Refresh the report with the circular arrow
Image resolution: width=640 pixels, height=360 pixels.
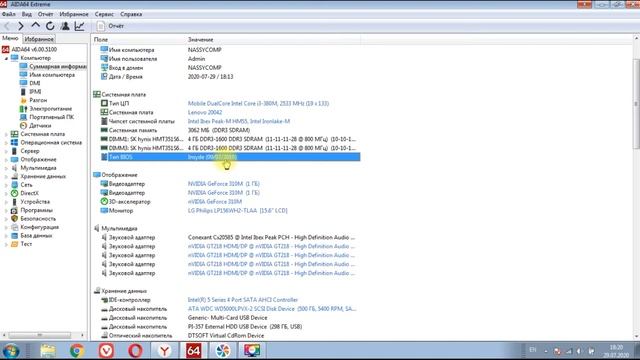(50, 26)
